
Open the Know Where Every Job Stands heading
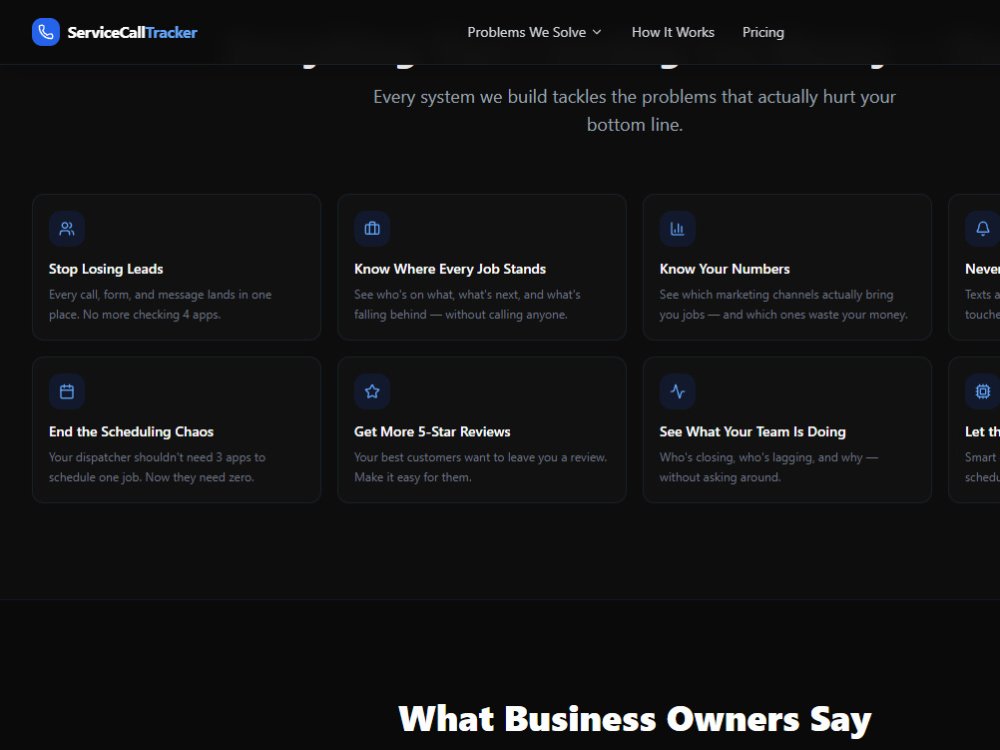coord(450,269)
